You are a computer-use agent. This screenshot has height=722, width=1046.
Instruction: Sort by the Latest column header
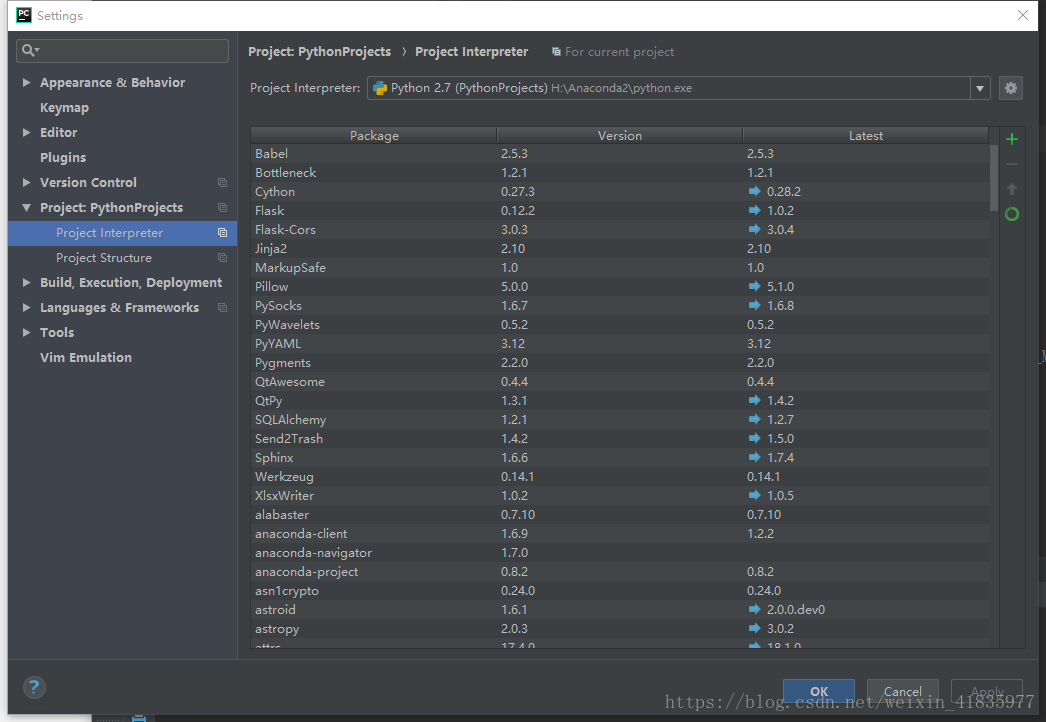coord(865,135)
